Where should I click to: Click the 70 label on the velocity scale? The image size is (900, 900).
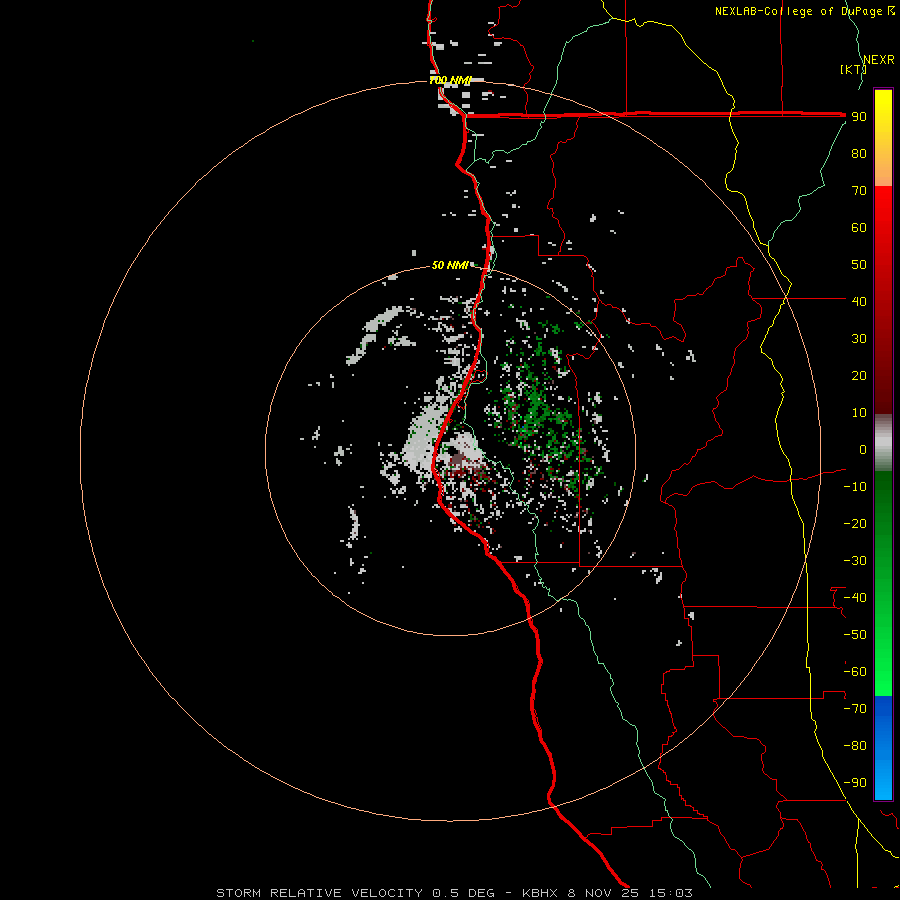[x=859, y=191]
